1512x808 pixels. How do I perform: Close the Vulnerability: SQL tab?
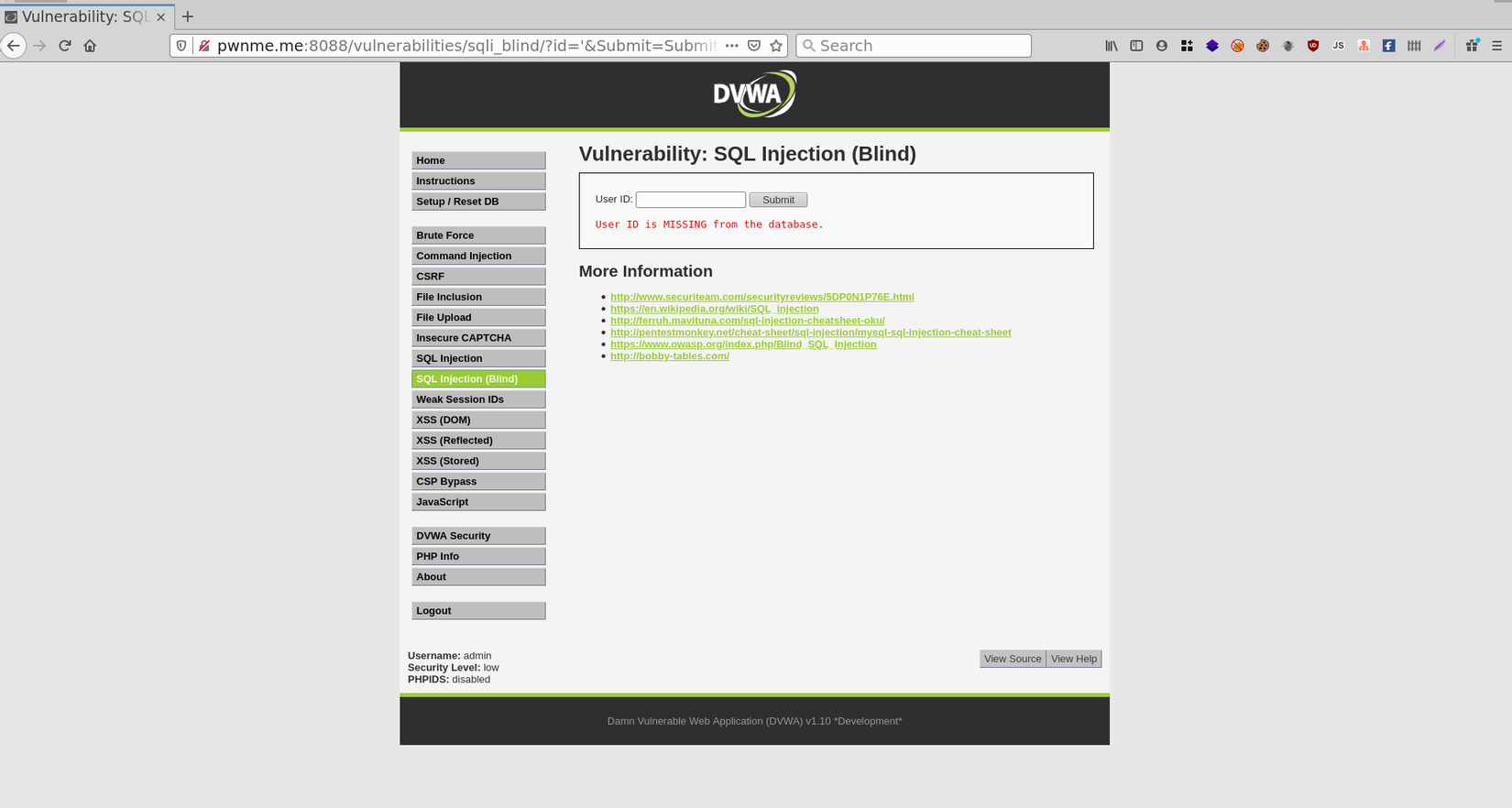[161, 17]
